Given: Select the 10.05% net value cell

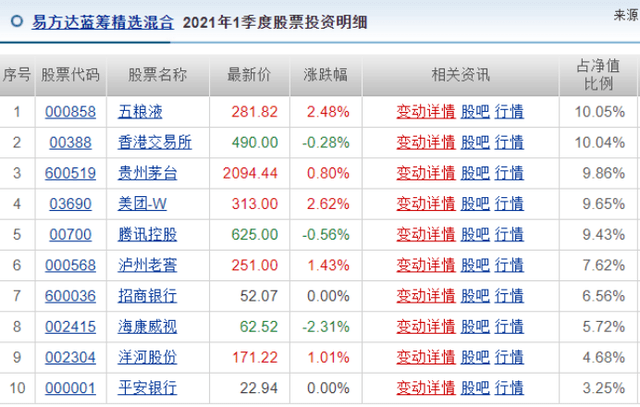Looking at the screenshot, I should pos(600,112).
